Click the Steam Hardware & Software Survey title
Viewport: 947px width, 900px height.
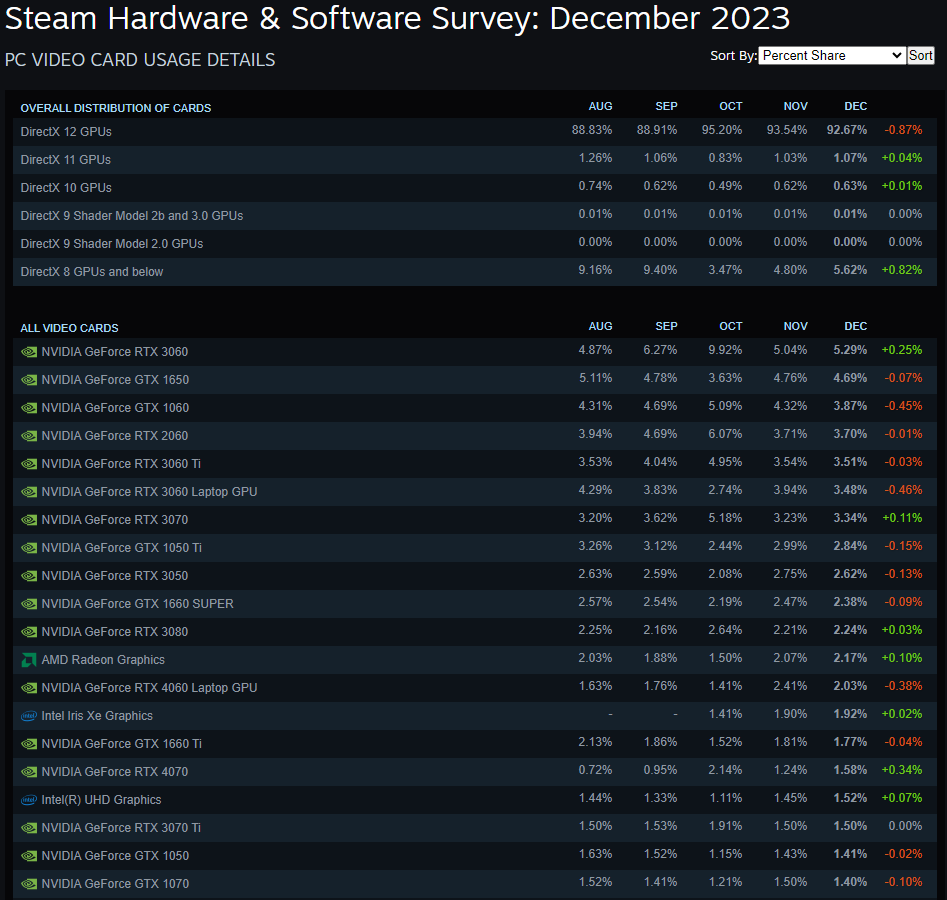click(x=397, y=18)
